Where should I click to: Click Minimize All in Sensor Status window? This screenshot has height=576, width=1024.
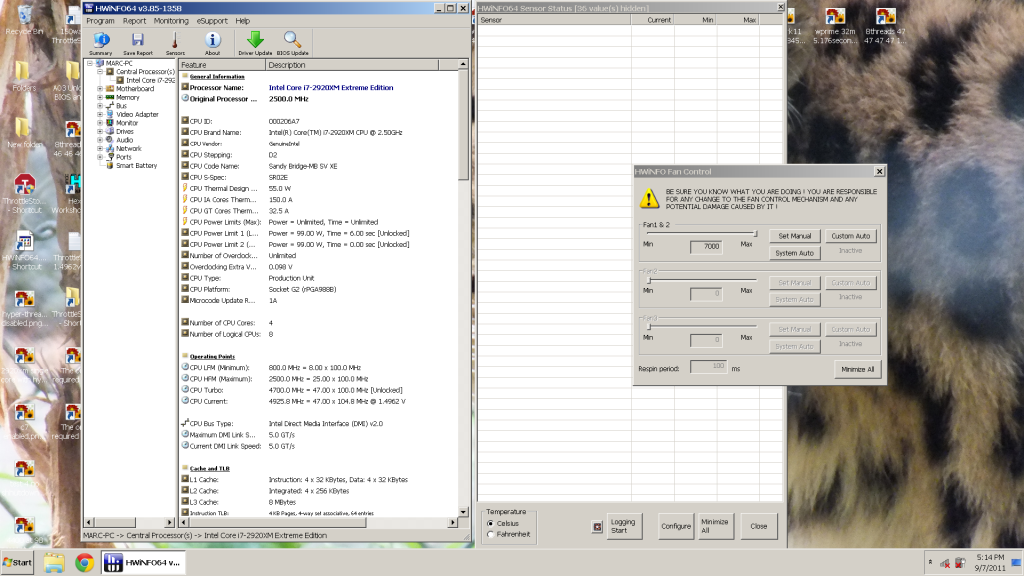[x=714, y=526]
